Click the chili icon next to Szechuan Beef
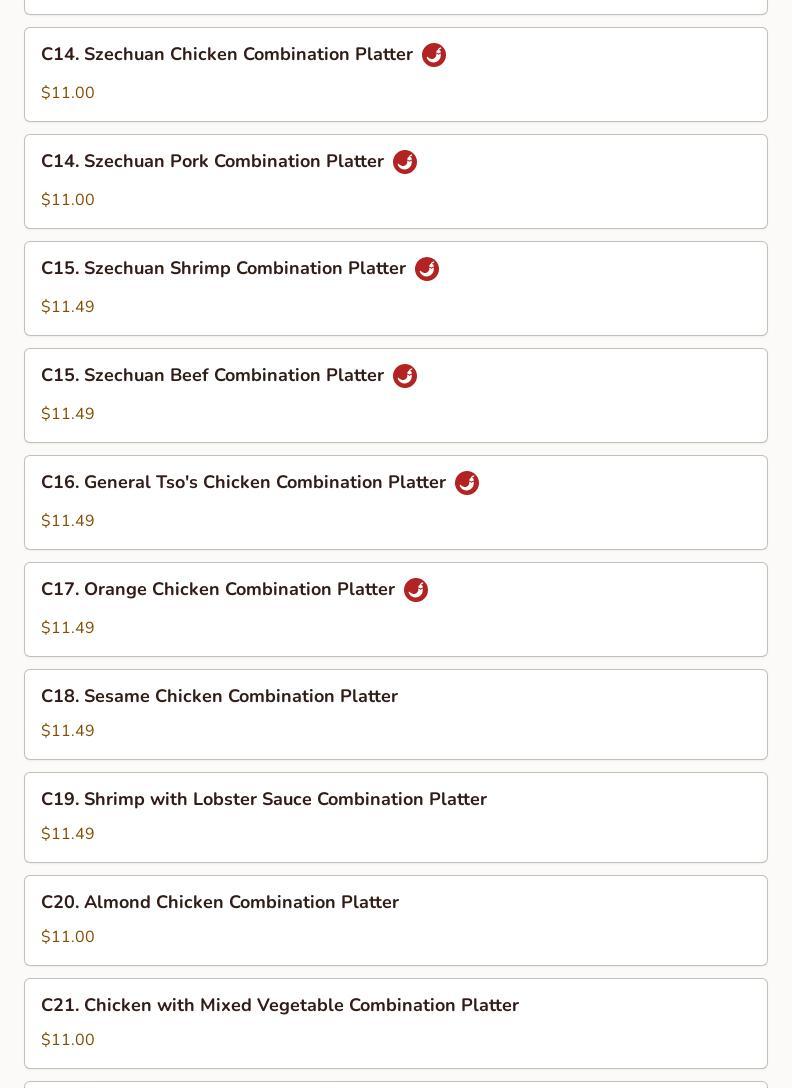Screen dimensions: 792x1088 tap(405, 376)
